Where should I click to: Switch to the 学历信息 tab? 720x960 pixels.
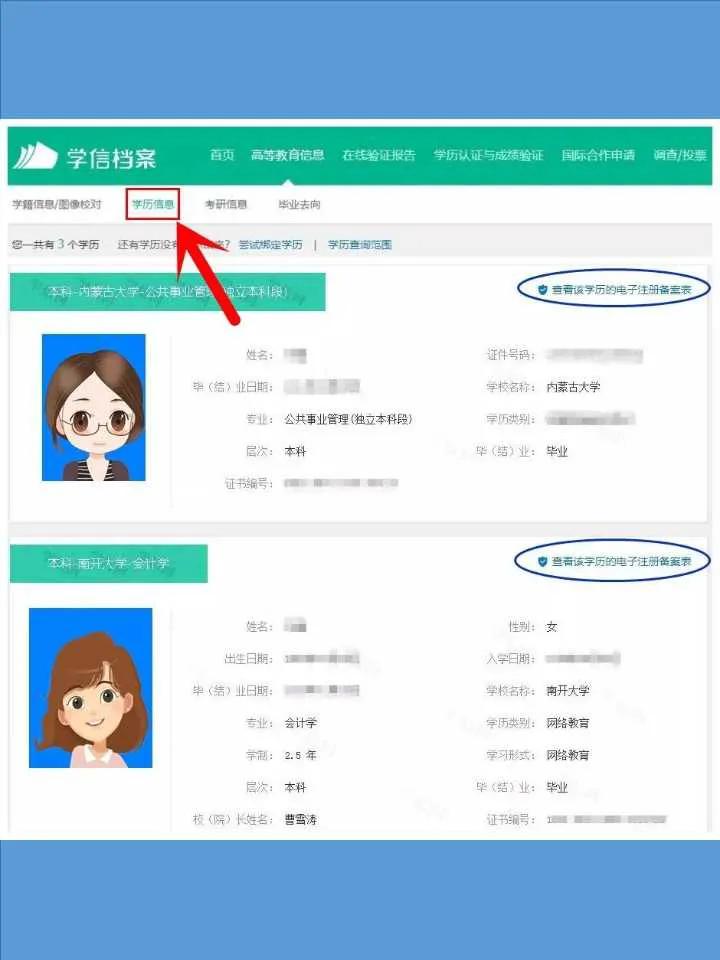tap(153, 204)
